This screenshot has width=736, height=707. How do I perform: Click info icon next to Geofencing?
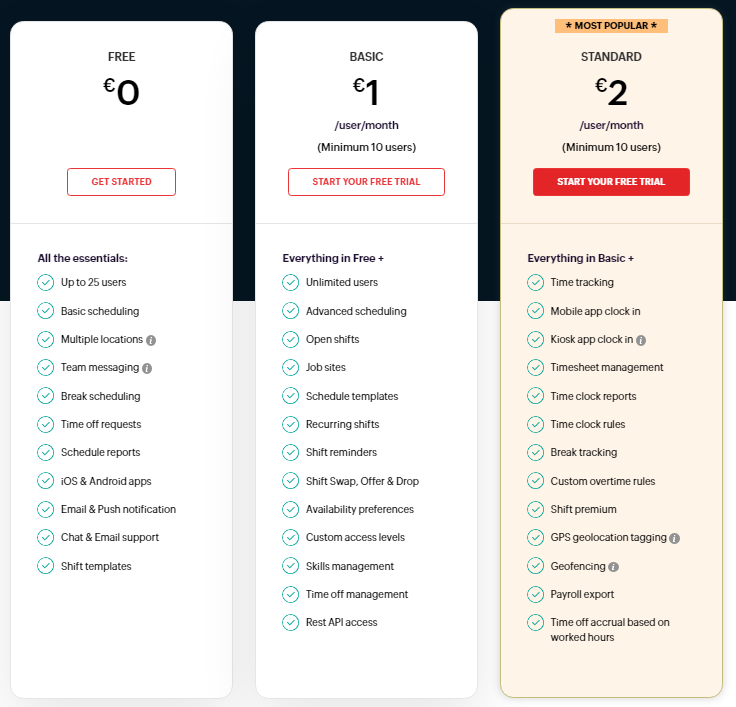coord(613,567)
